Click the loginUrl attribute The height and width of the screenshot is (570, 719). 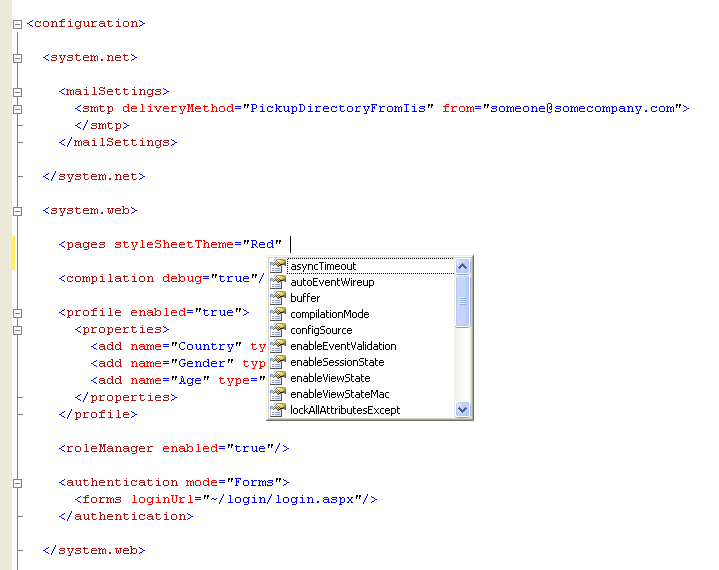162,499
